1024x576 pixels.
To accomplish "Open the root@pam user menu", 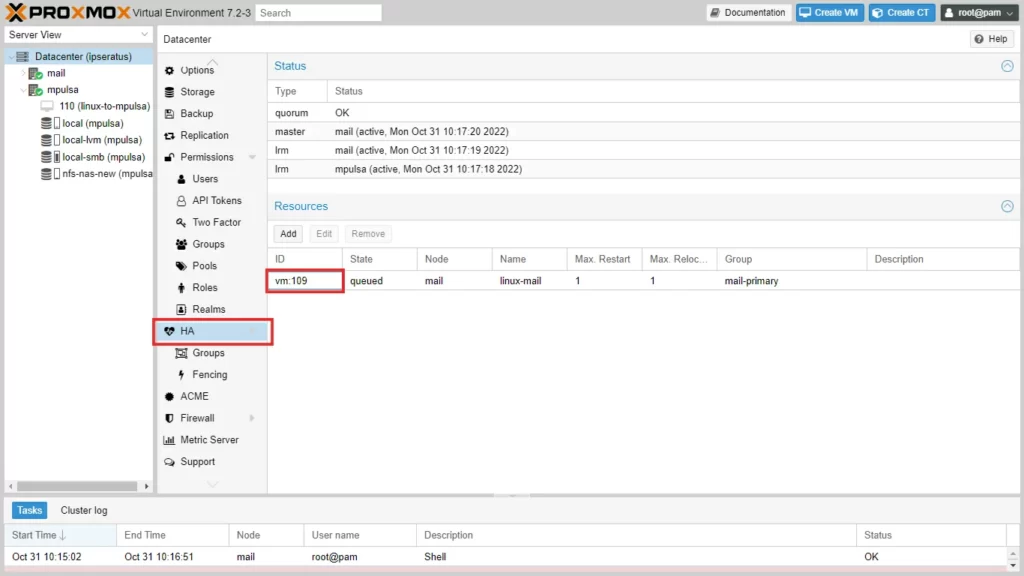I will [x=978, y=13].
